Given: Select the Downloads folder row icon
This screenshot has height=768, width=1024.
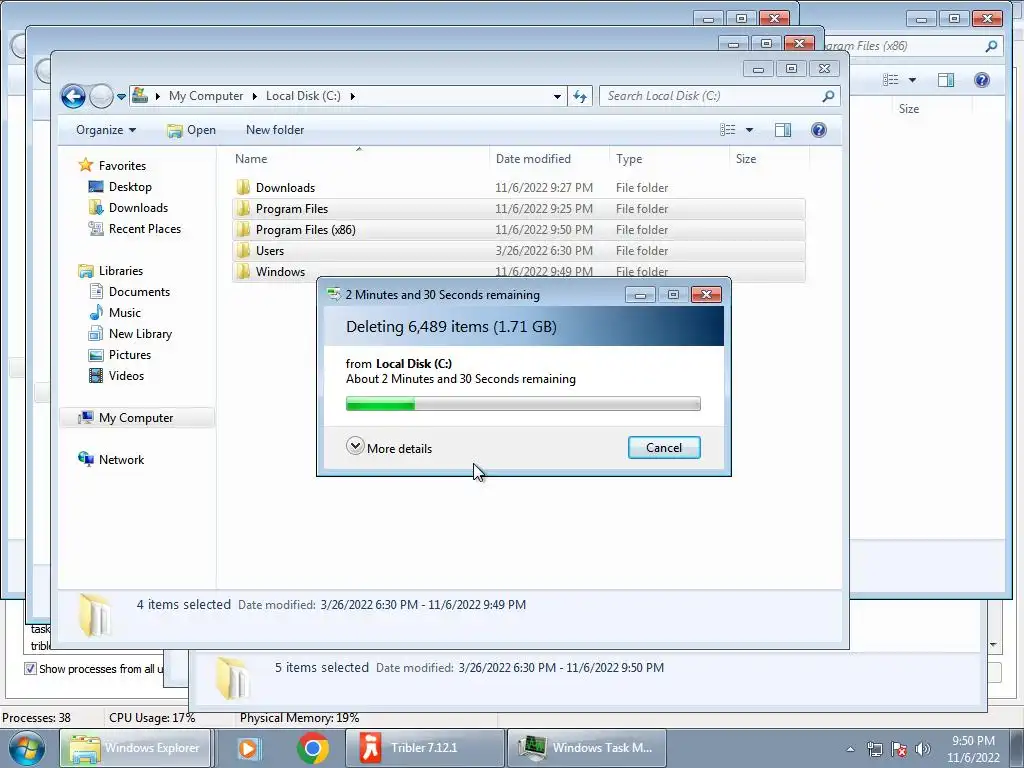Looking at the screenshot, I should (x=243, y=188).
